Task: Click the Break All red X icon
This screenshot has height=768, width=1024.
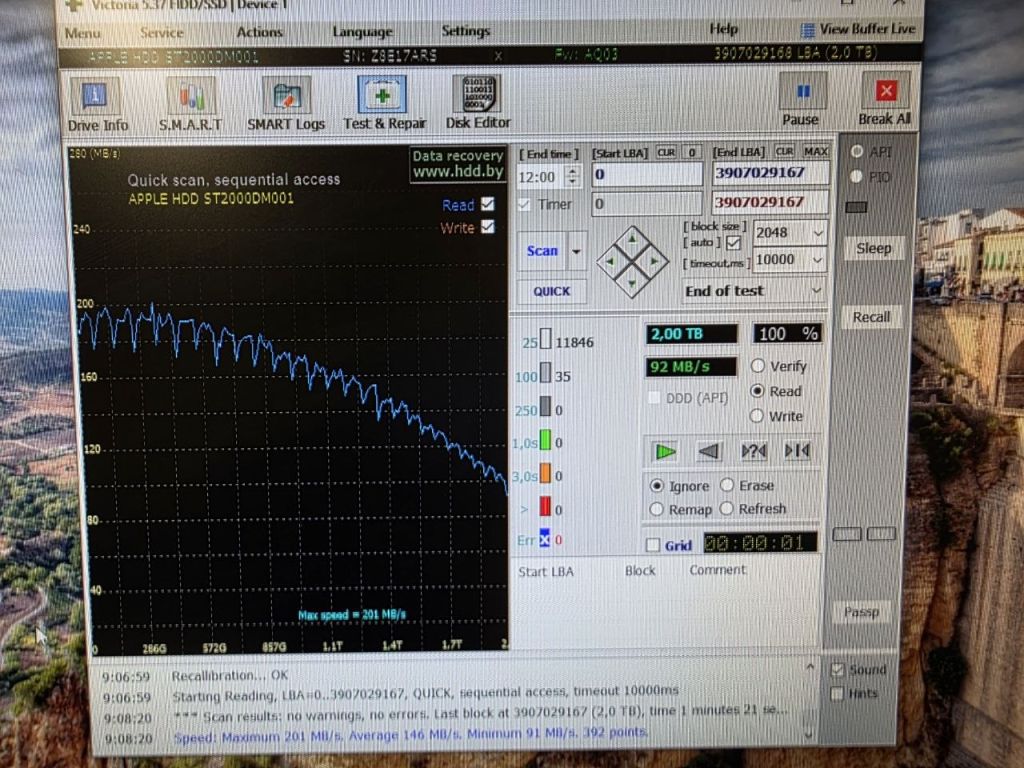Action: click(886, 91)
